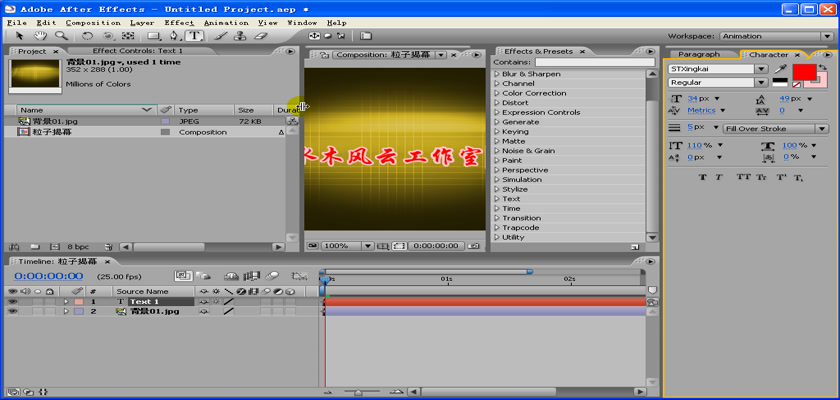The width and height of the screenshot is (840, 400).
Task: Open the 100% magnification dropdown
Action: pos(368,246)
